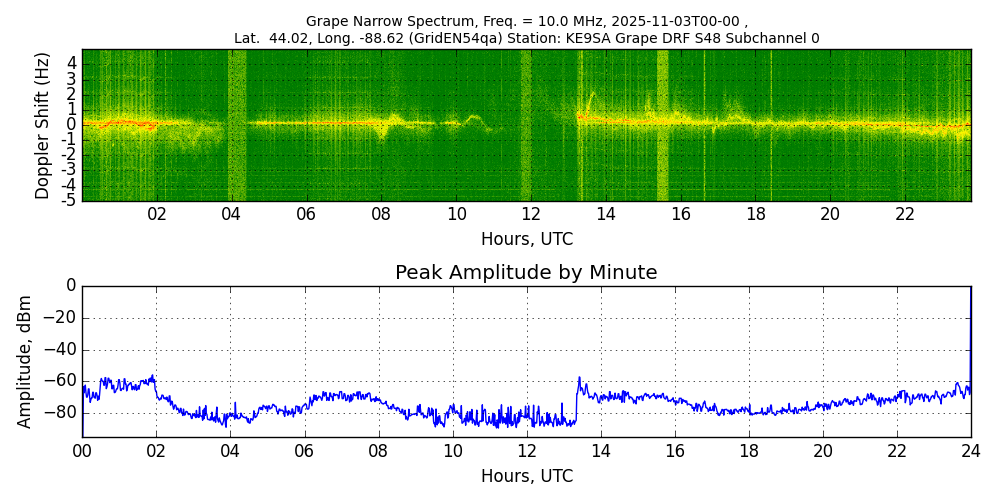Click 'Hours, UTC' label under the spectrogram
1000x500 pixels.
pyautogui.click(x=526, y=239)
